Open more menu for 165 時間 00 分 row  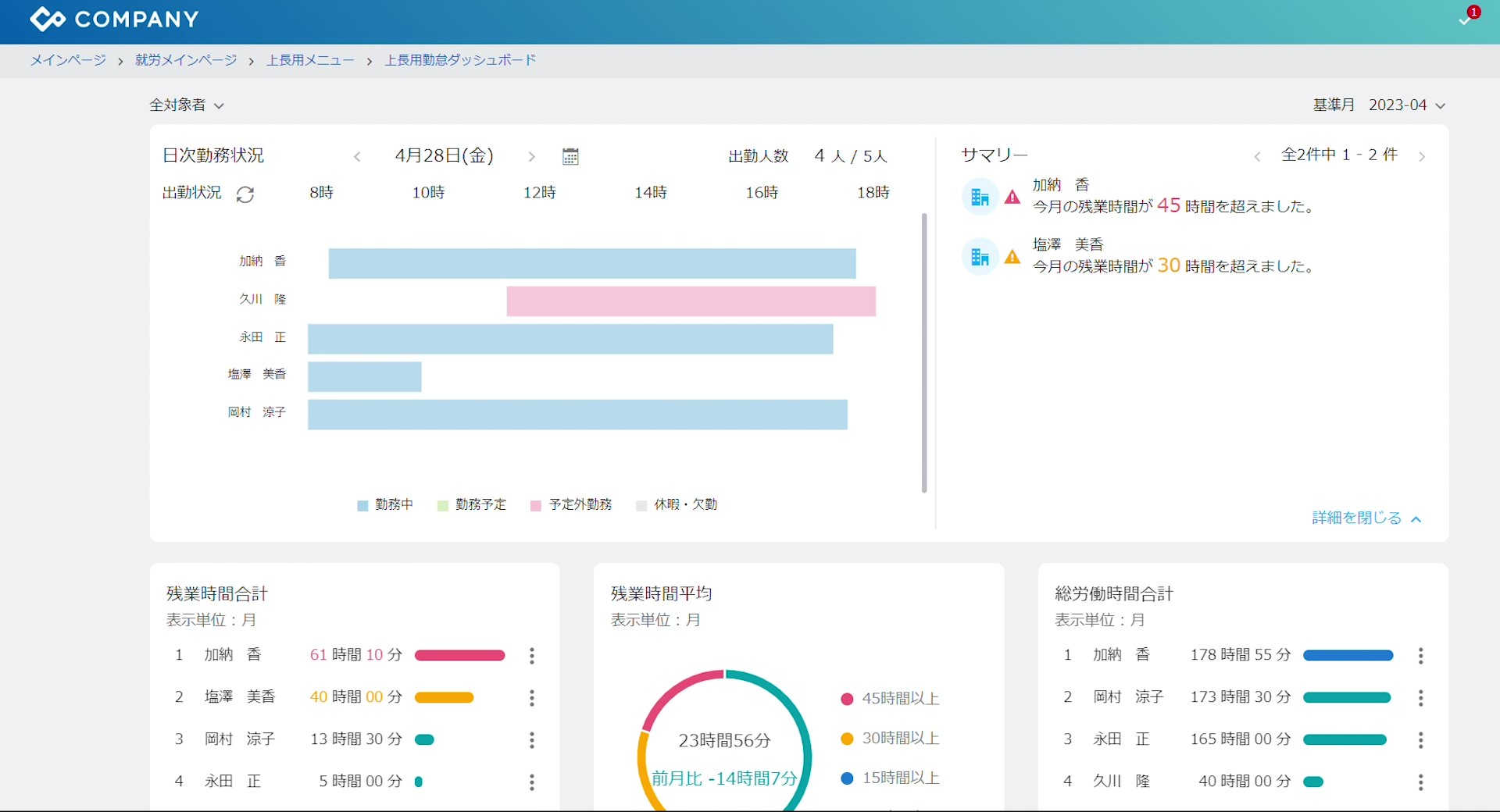(1421, 740)
